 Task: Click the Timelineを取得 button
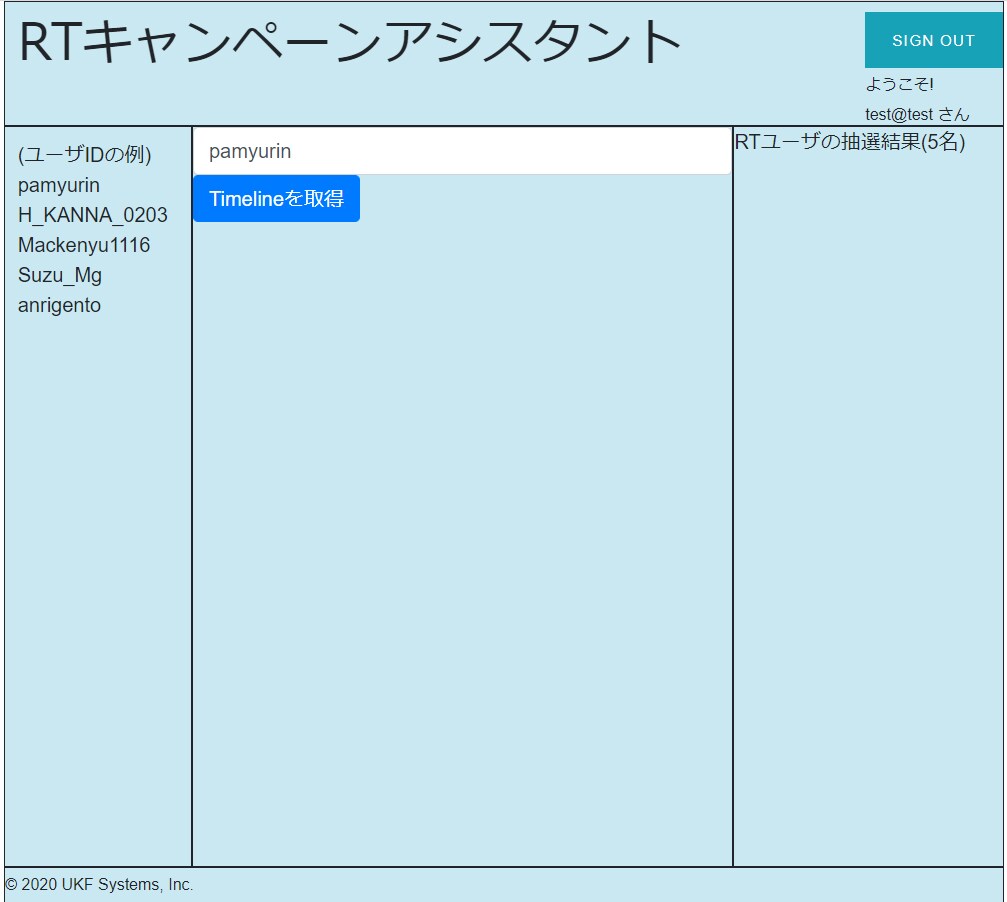pyautogui.click(x=276, y=198)
